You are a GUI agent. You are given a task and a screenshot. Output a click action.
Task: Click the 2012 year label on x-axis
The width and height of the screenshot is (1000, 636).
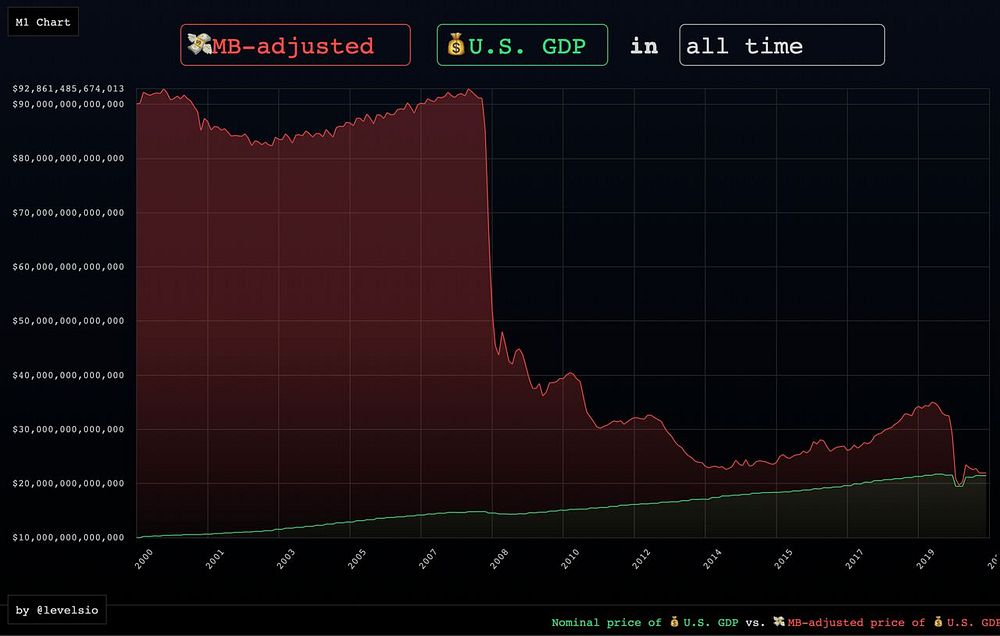click(x=642, y=559)
